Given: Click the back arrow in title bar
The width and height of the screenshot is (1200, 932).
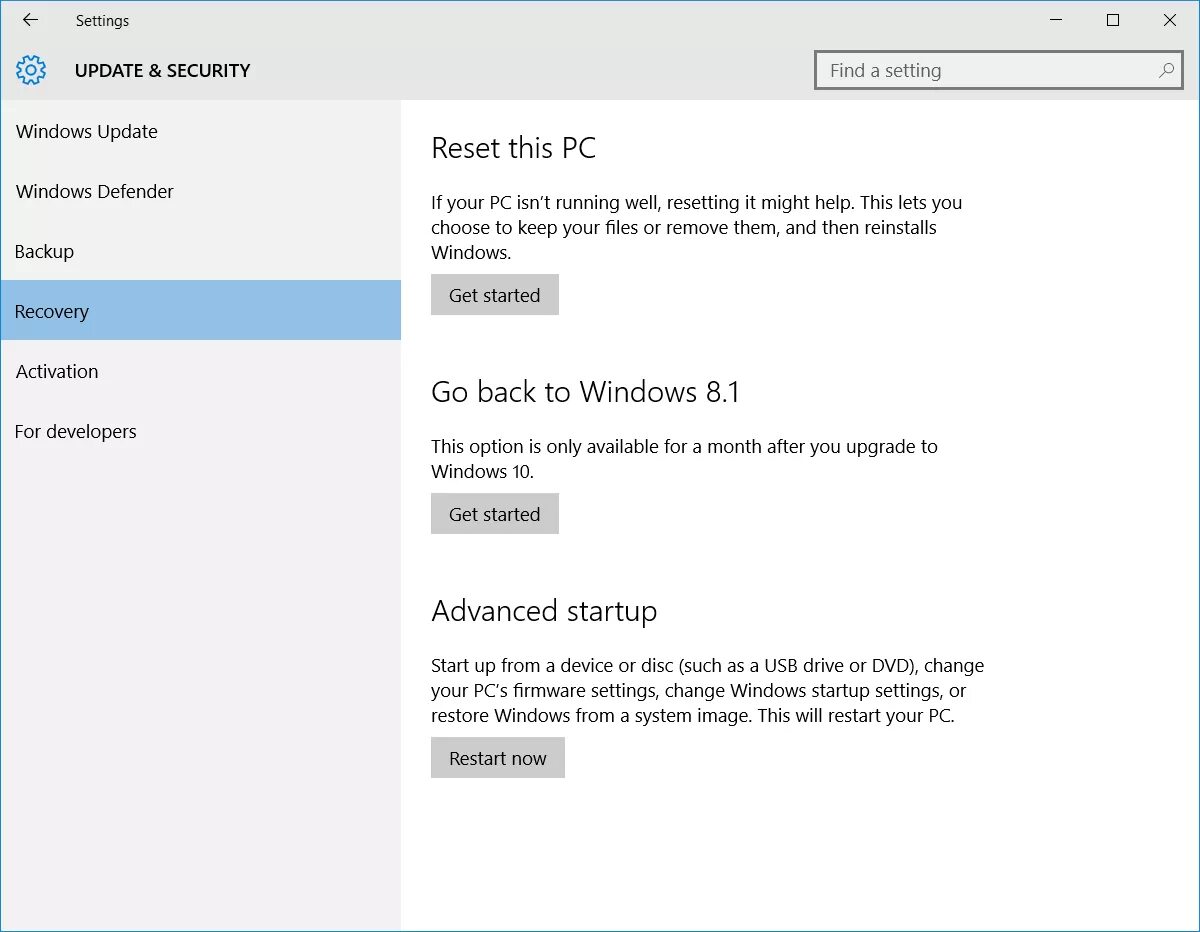Looking at the screenshot, I should click(30, 20).
